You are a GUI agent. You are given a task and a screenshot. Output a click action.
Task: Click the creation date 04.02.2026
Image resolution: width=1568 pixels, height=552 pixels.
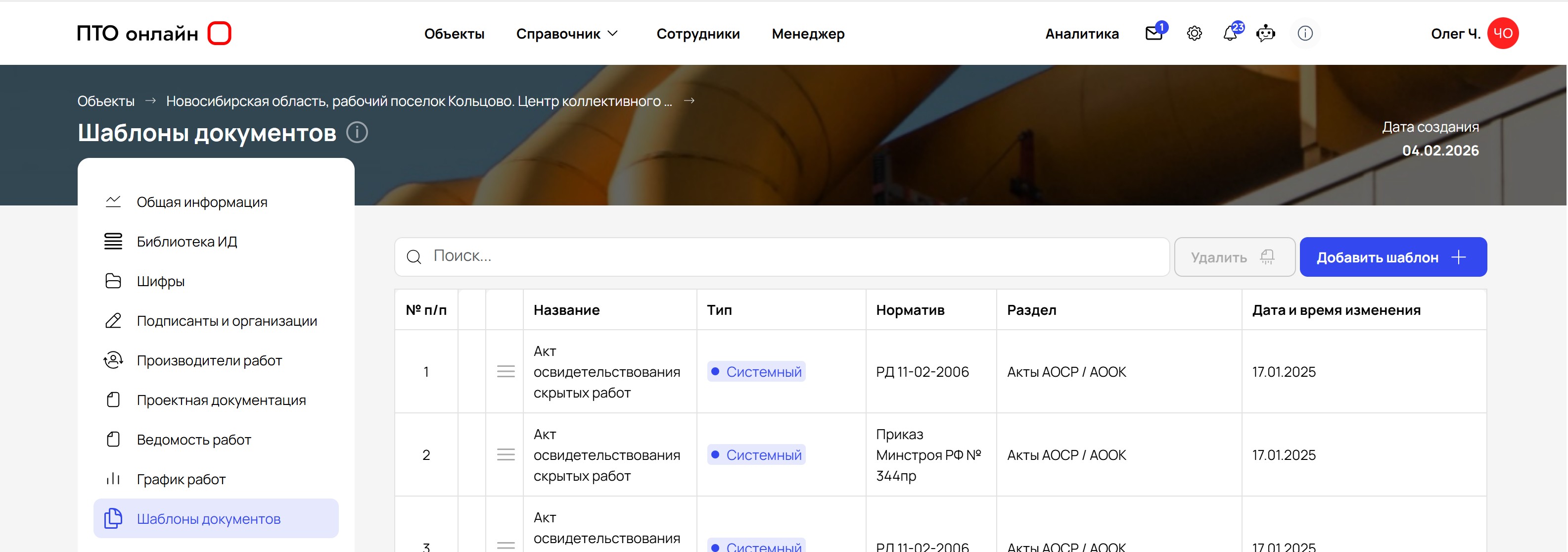point(1440,151)
